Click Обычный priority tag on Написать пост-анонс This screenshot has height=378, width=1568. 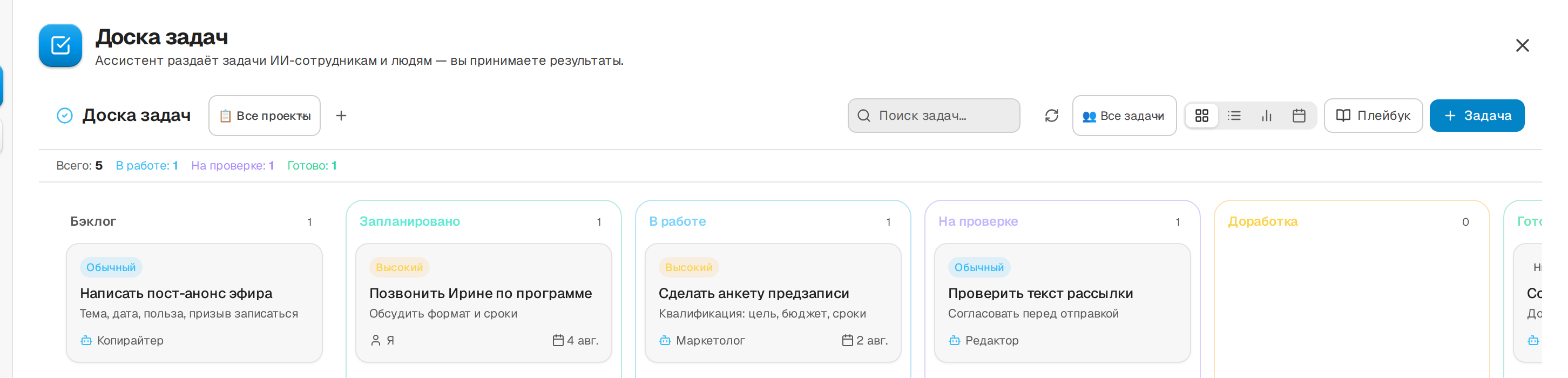click(x=111, y=267)
